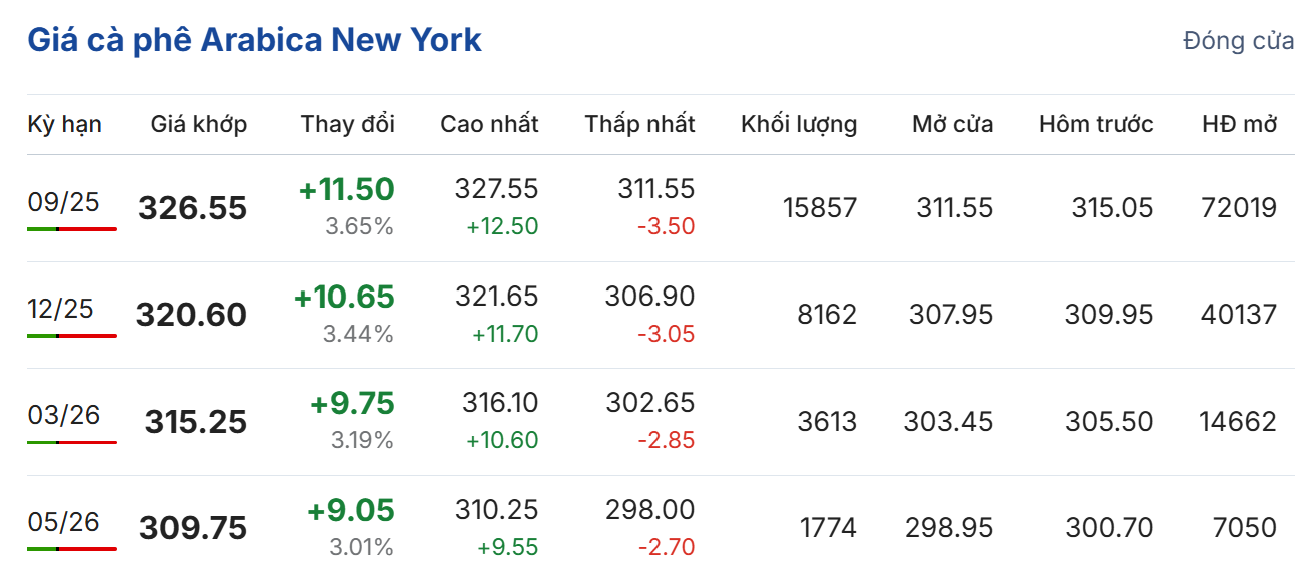The height and width of the screenshot is (580, 1310).
Task: Click the Khối lượng column header
Action: (799, 124)
